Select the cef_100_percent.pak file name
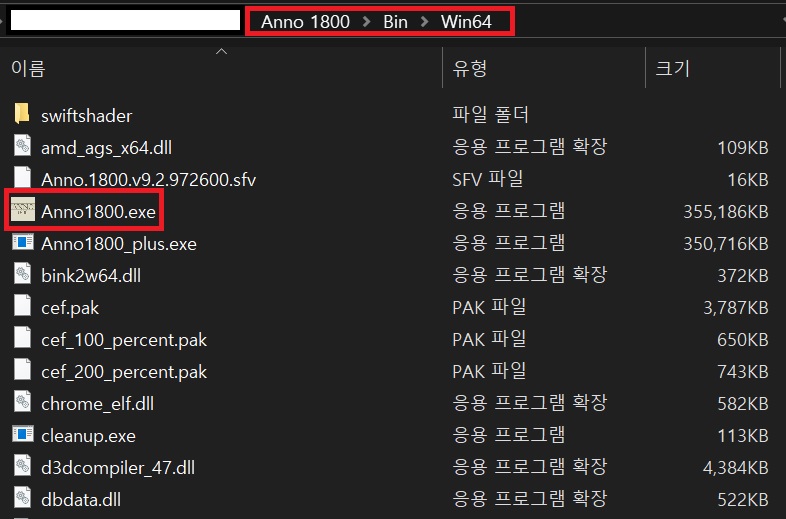786x519 pixels. click(x=124, y=340)
